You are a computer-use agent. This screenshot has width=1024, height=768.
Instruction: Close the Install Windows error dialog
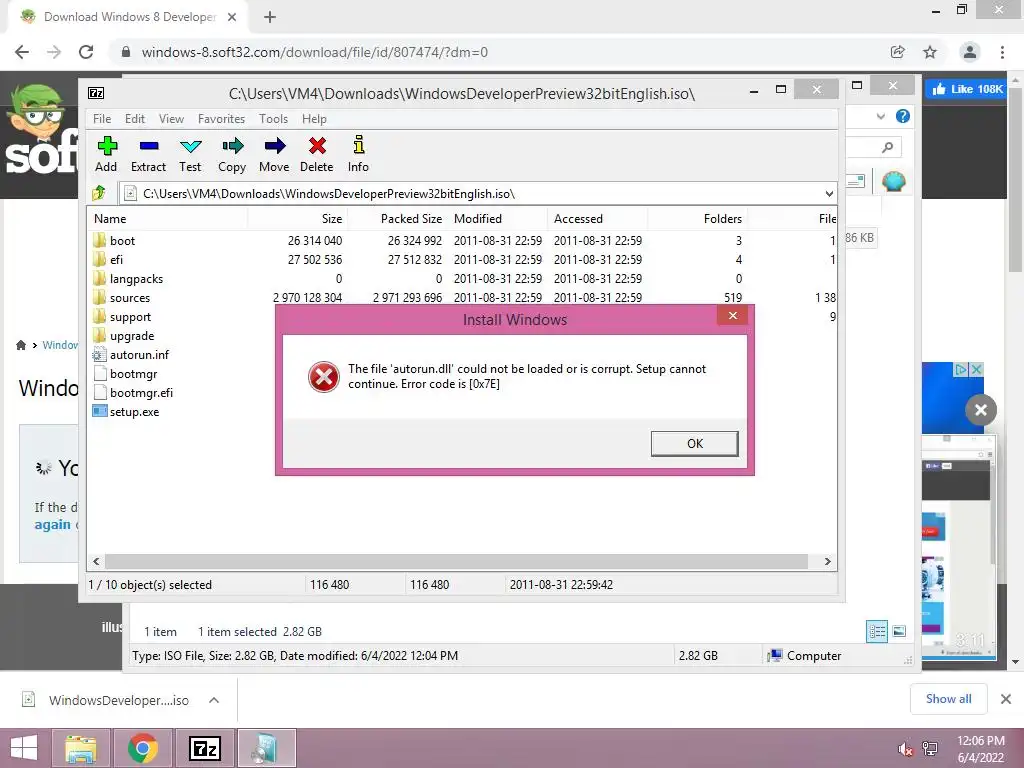click(733, 316)
